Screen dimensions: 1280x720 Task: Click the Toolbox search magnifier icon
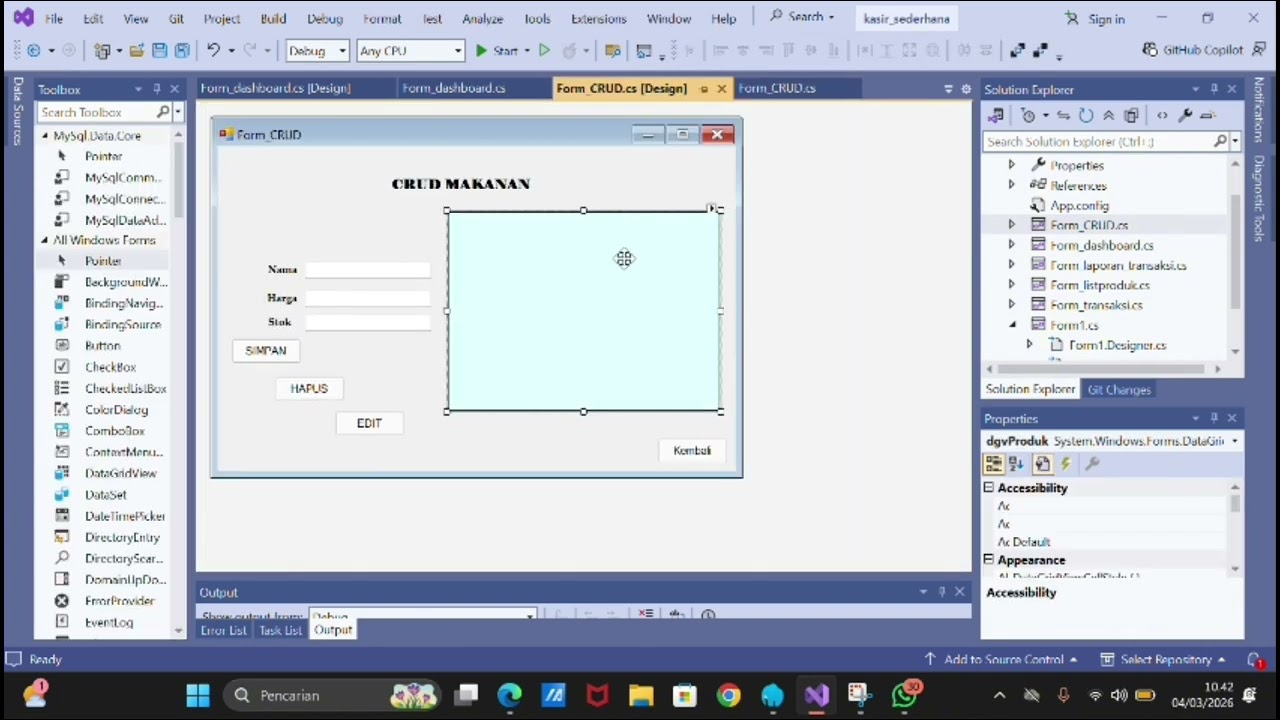(163, 112)
